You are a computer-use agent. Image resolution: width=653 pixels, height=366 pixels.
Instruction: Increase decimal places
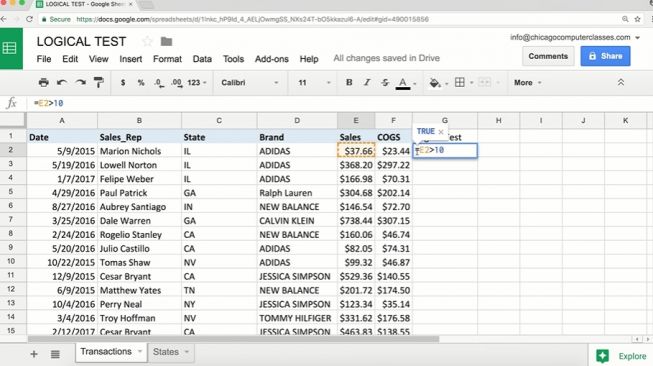pyautogui.click(x=177, y=83)
